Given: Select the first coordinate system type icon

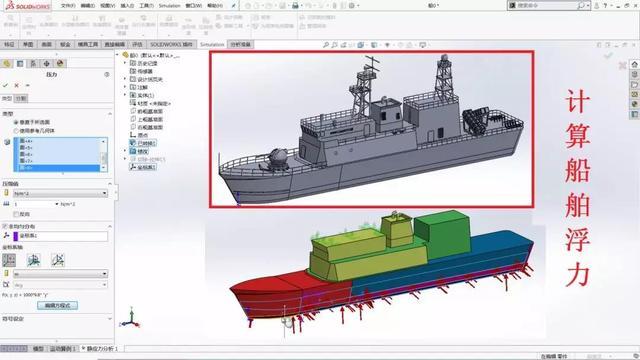Looking at the screenshot, I should coord(9,260).
